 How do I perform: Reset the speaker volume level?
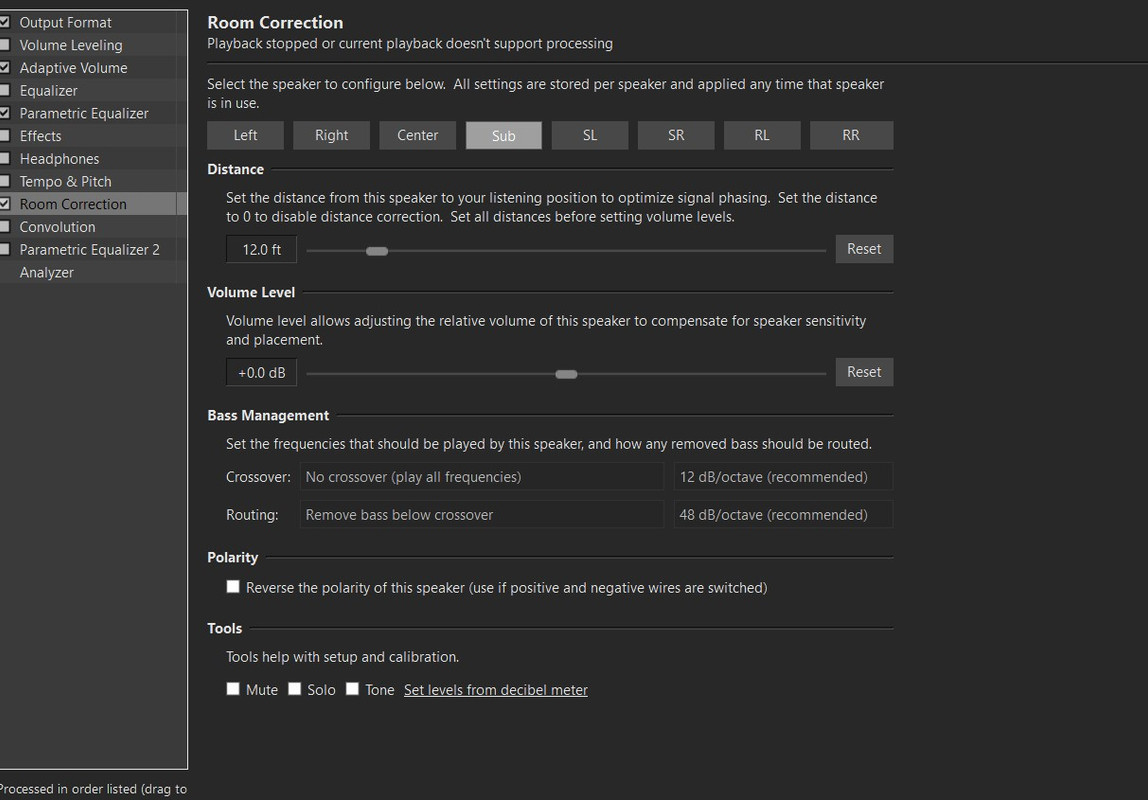point(864,372)
